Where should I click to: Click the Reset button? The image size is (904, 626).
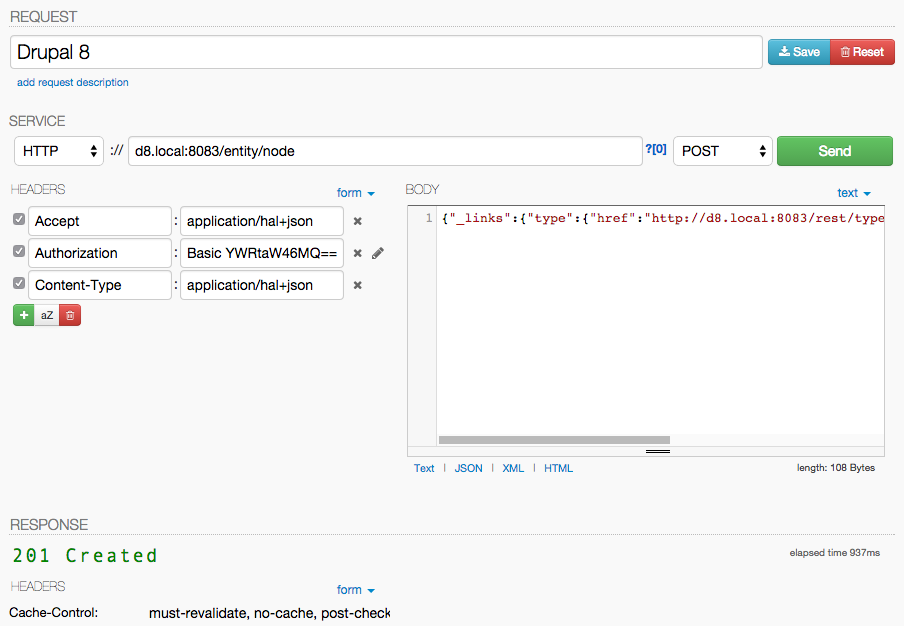pyautogui.click(x=862, y=52)
